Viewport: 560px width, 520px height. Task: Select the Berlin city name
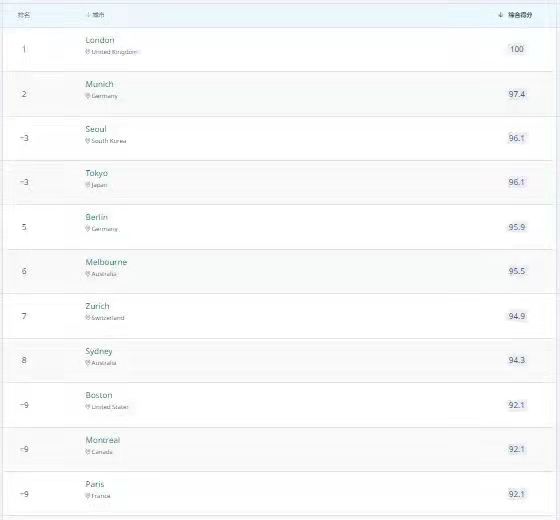(96, 217)
